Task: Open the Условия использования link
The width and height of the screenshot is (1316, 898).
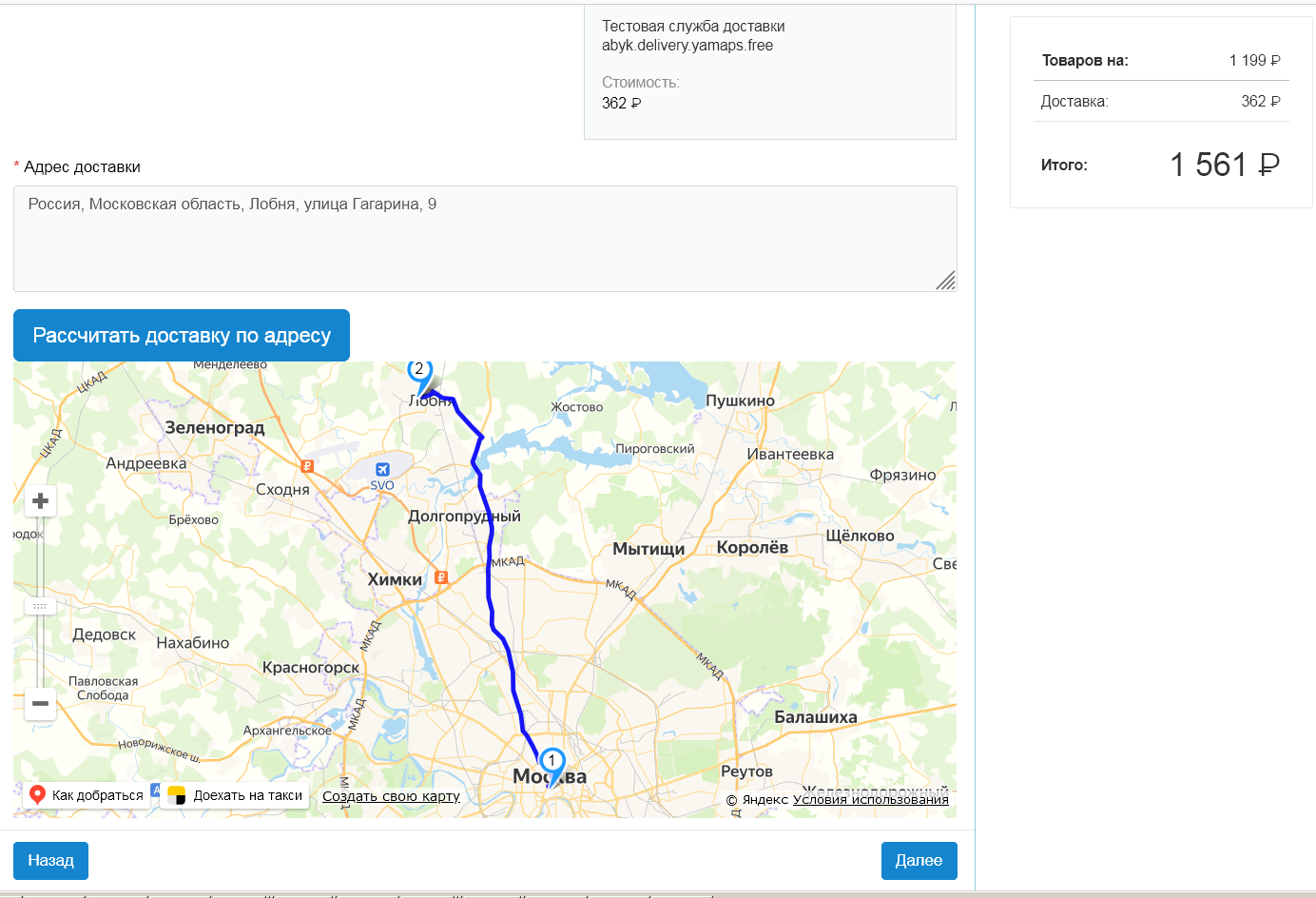Action: pyautogui.click(x=871, y=799)
